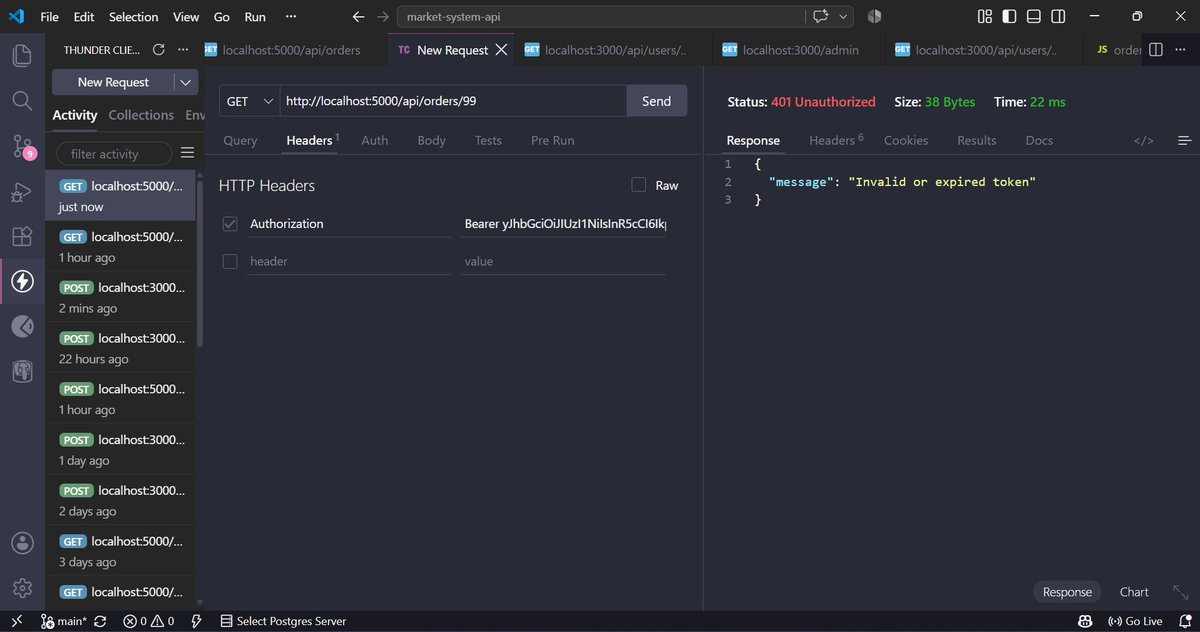Open the Manage gear icon

22,588
